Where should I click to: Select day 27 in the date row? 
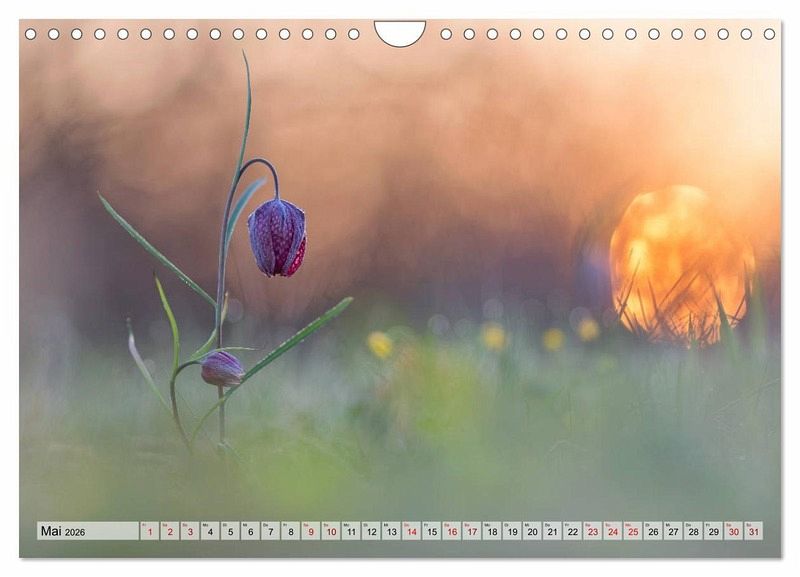click(673, 531)
